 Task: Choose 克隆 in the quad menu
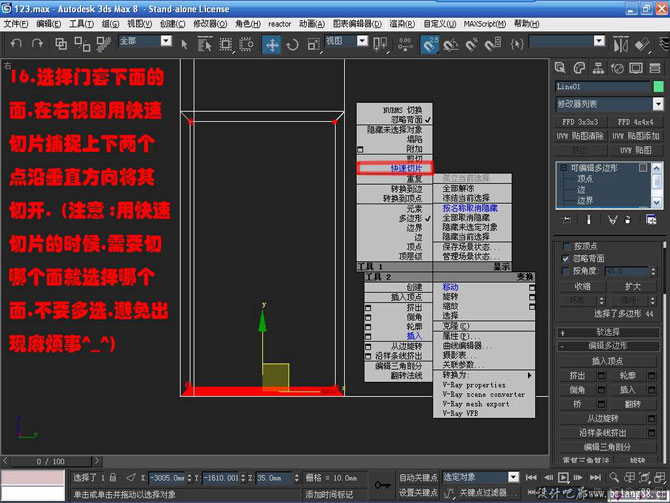click(x=456, y=326)
